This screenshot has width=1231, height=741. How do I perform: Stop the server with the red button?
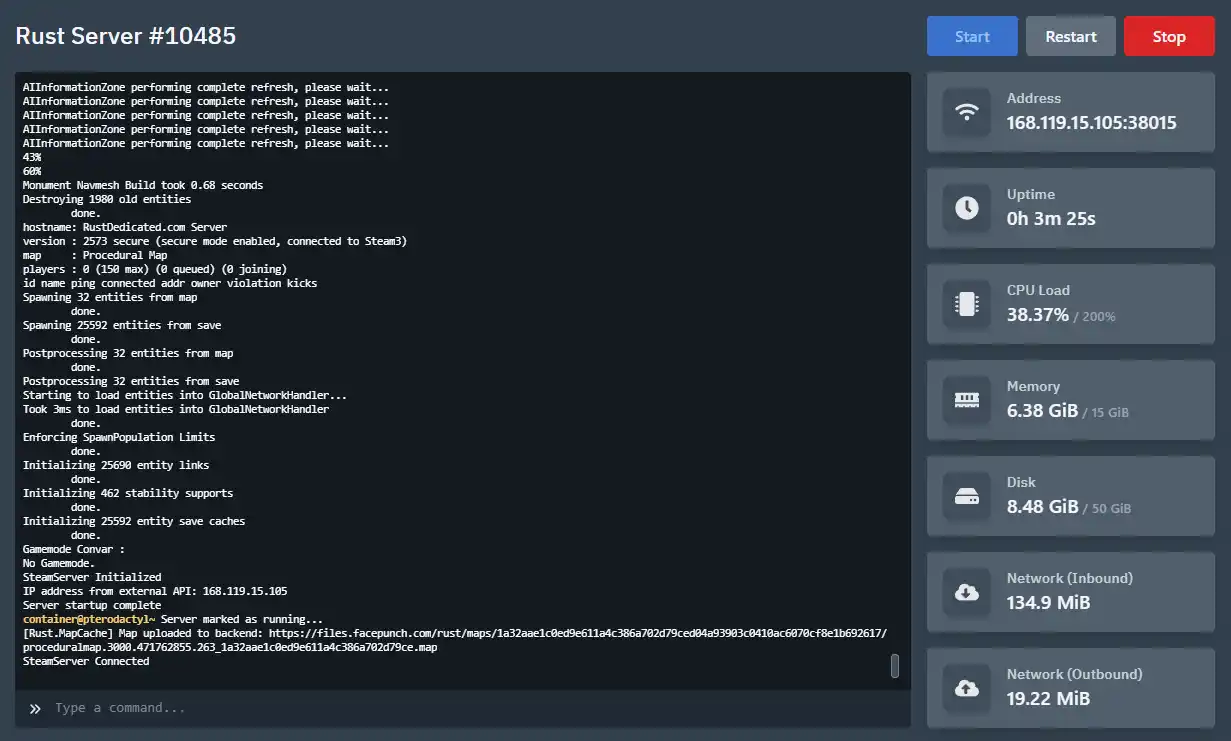pyautogui.click(x=1169, y=36)
